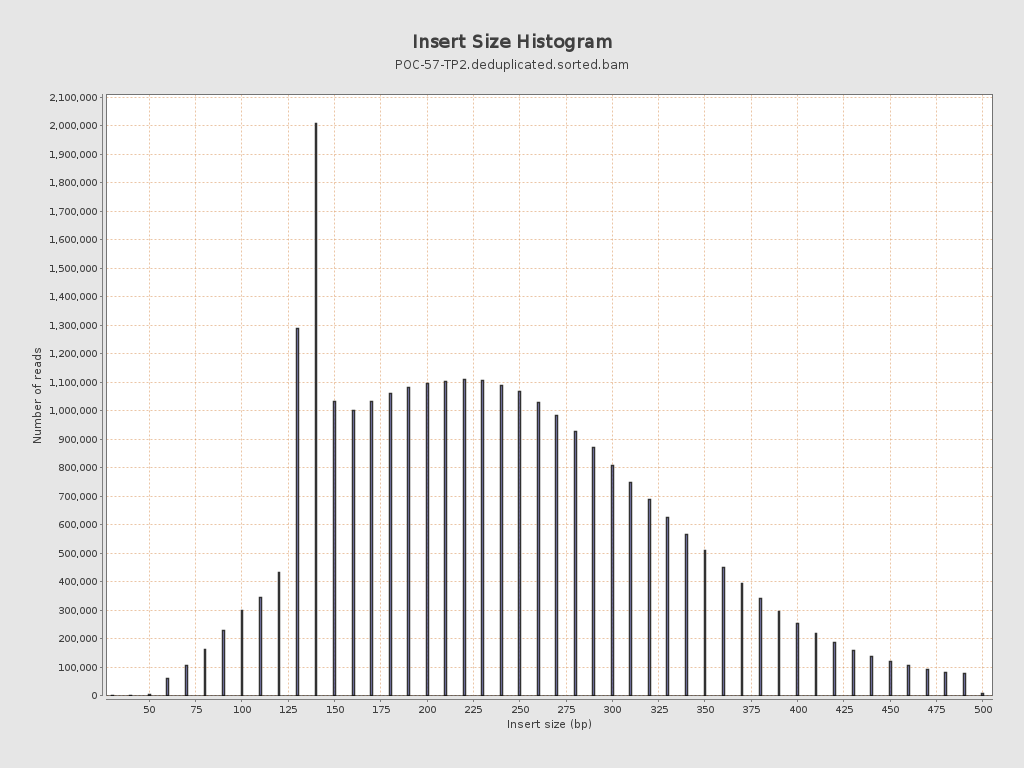The width and height of the screenshot is (1024, 768).
Task: Click the y-axis tick label 1,700,000
Action: pos(74,211)
